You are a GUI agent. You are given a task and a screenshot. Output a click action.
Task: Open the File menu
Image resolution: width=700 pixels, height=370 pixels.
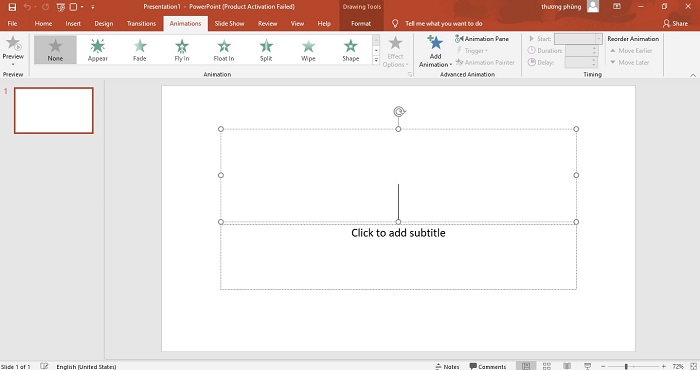point(12,24)
